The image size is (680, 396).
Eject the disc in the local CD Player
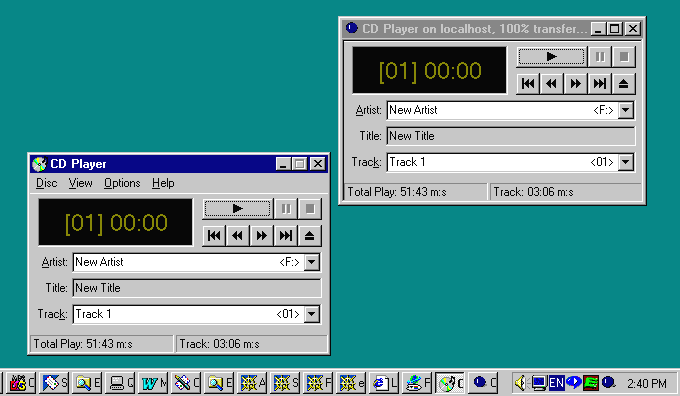(x=309, y=236)
